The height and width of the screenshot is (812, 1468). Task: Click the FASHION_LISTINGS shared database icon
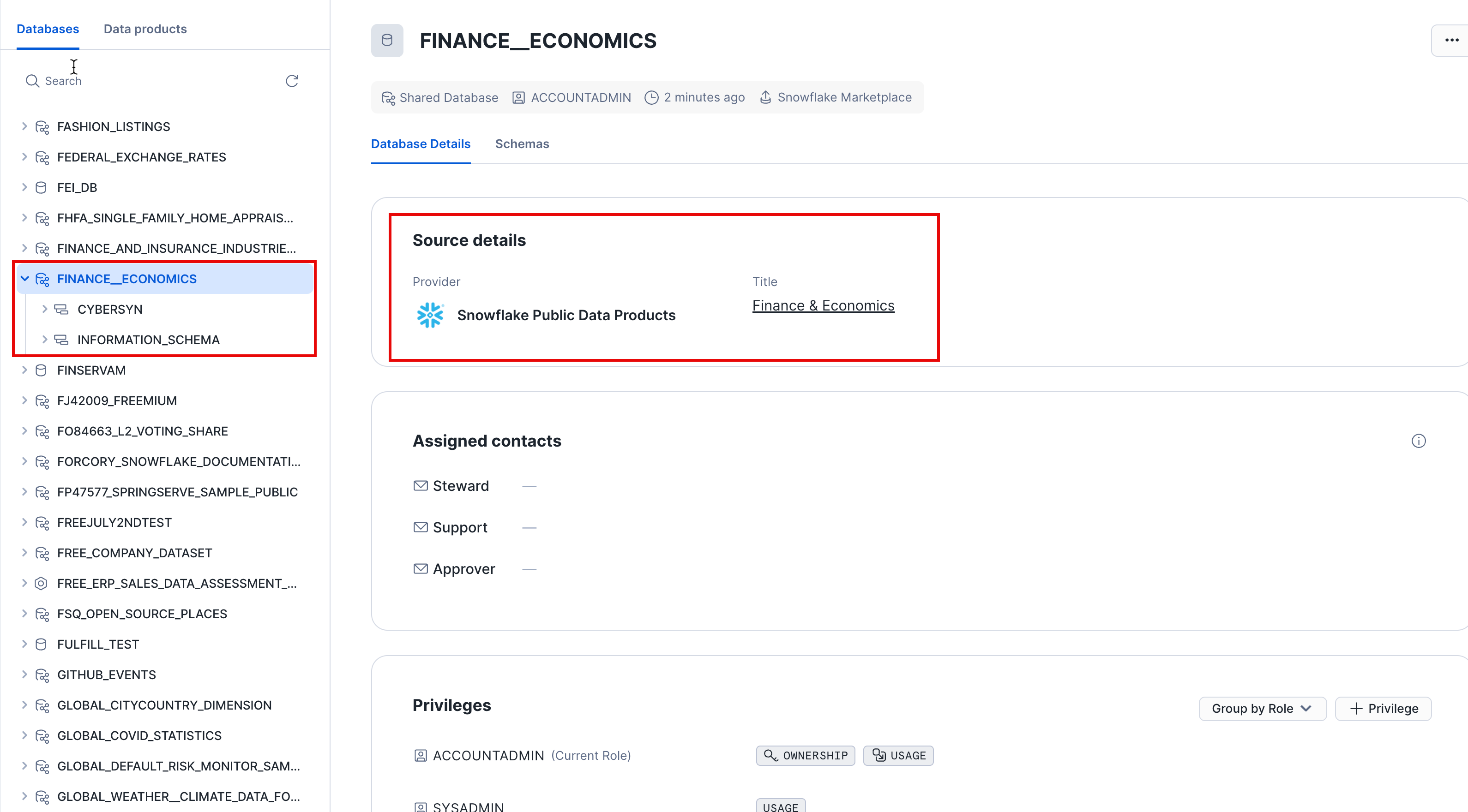tap(42, 126)
